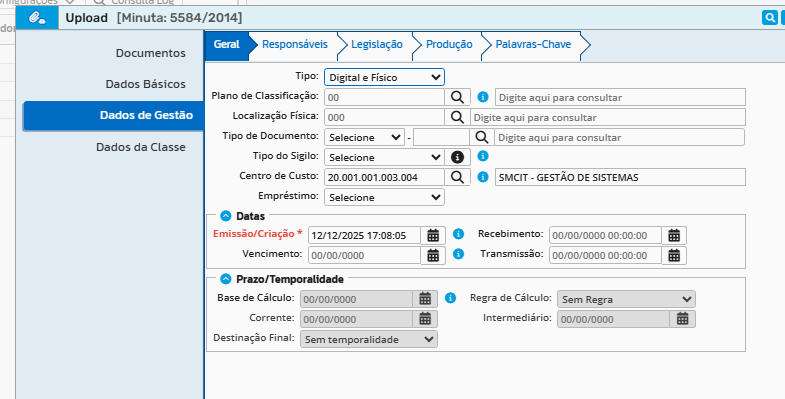The width and height of the screenshot is (785, 399).
Task: Click the Localização Física consult field
Action: [x=608, y=117]
